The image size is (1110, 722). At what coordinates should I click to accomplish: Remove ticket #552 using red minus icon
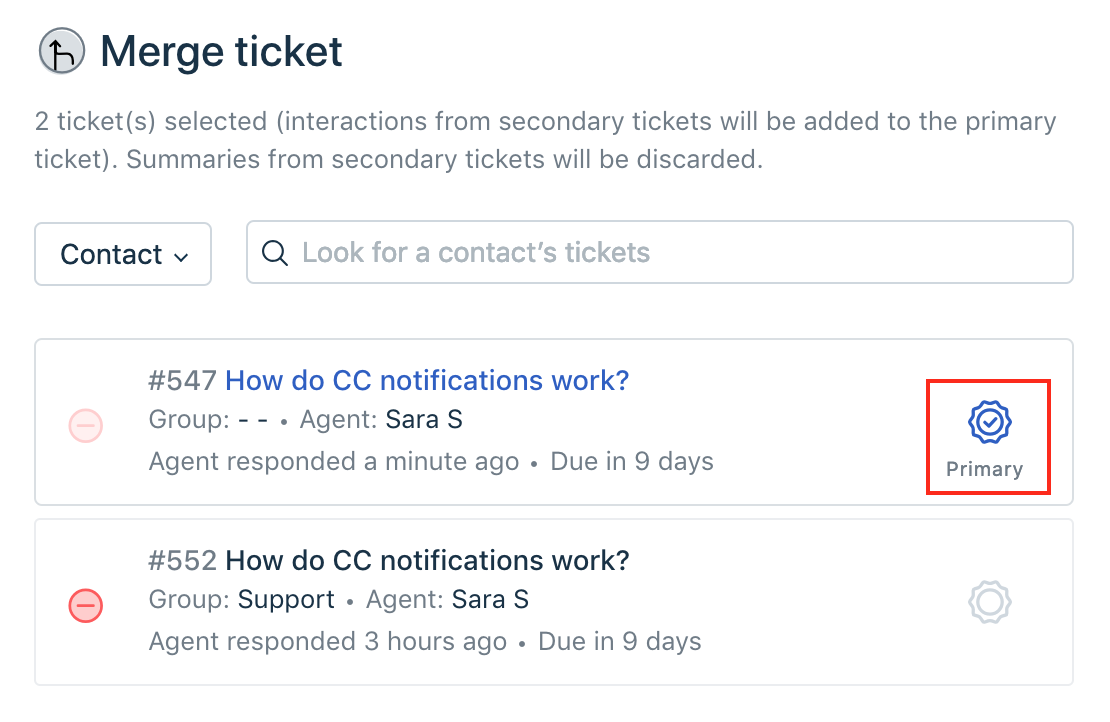click(x=86, y=604)
